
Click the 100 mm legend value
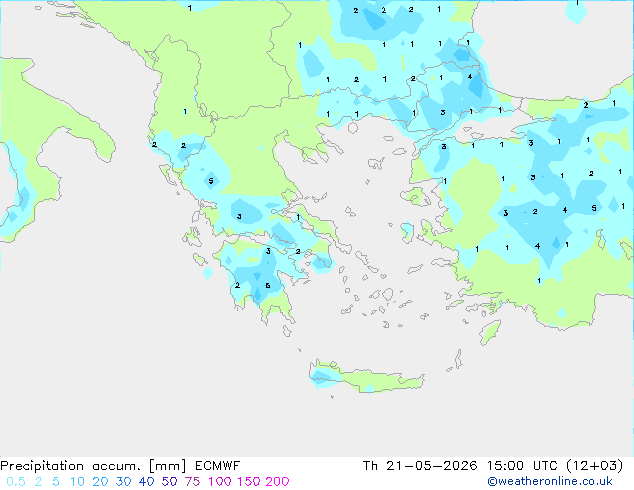(x=220, y=482)
